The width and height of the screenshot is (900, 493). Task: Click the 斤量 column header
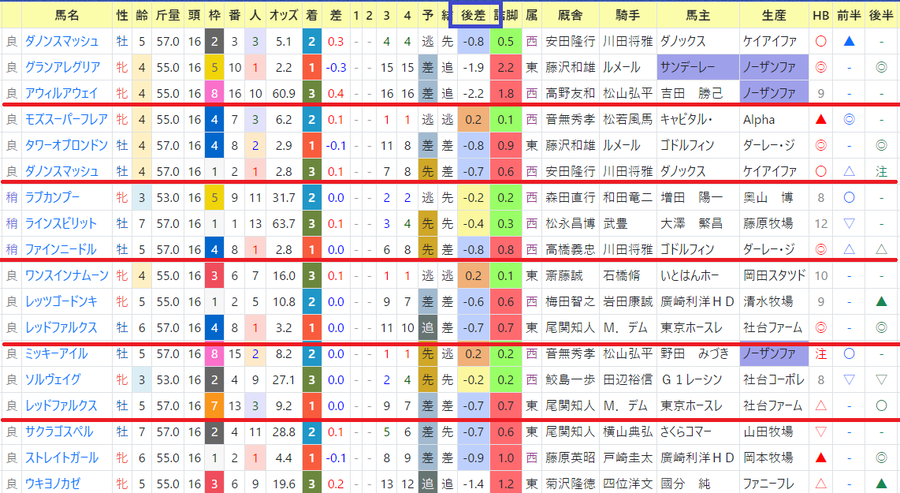168,15
